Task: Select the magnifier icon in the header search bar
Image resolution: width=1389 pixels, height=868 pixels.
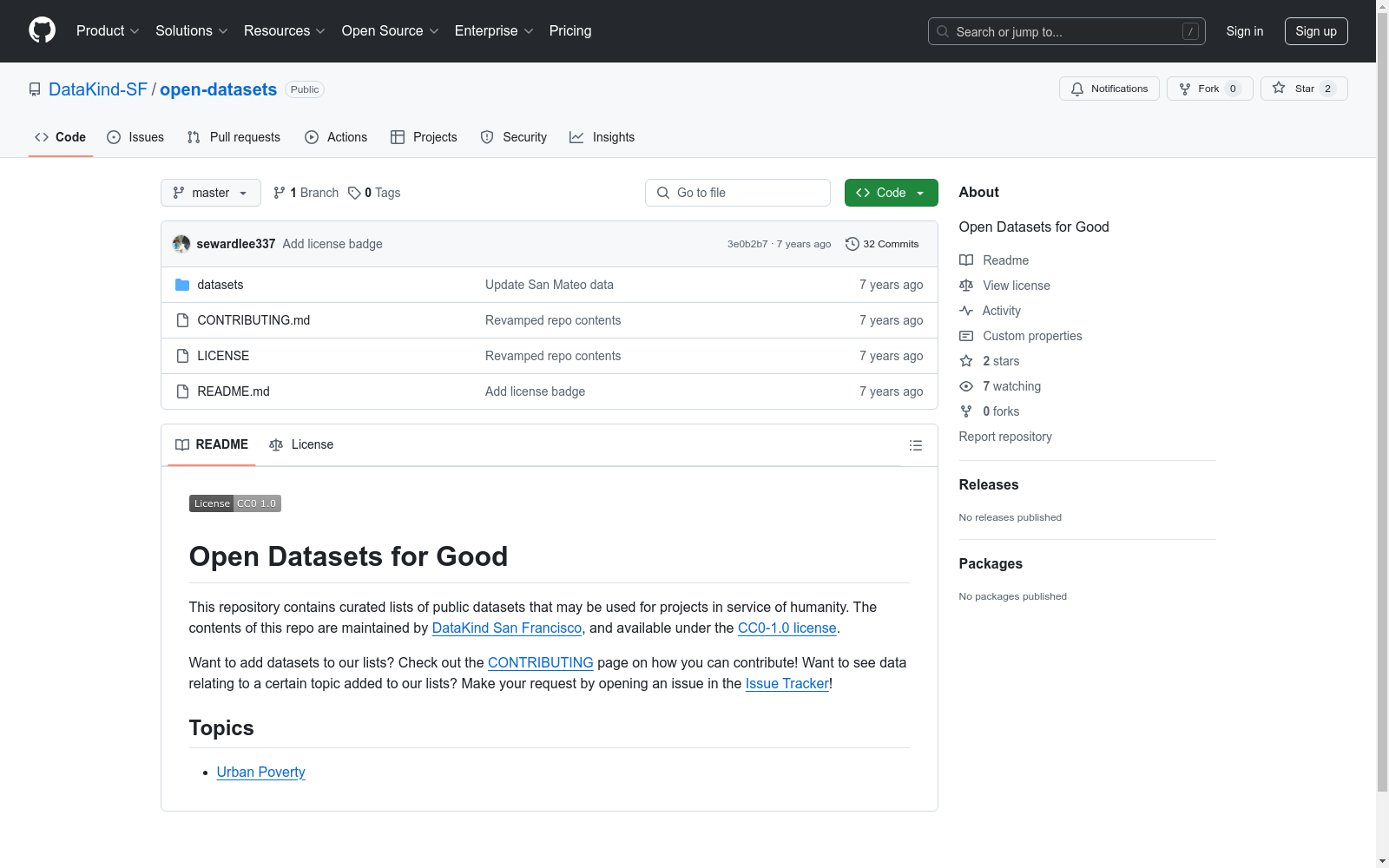Action: (943, 31)
